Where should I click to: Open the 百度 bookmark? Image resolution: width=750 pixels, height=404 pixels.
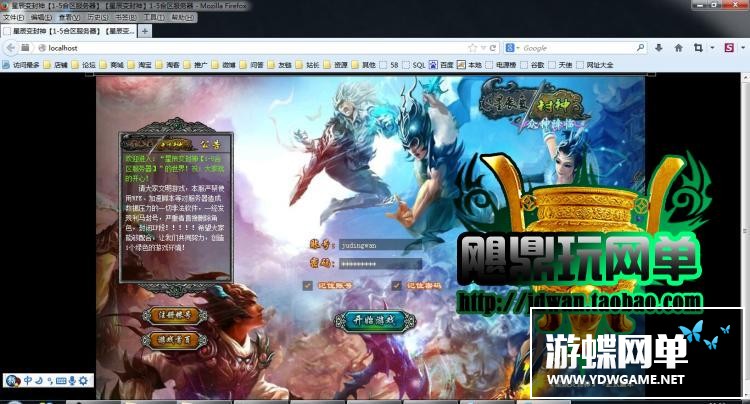point(441,65)
